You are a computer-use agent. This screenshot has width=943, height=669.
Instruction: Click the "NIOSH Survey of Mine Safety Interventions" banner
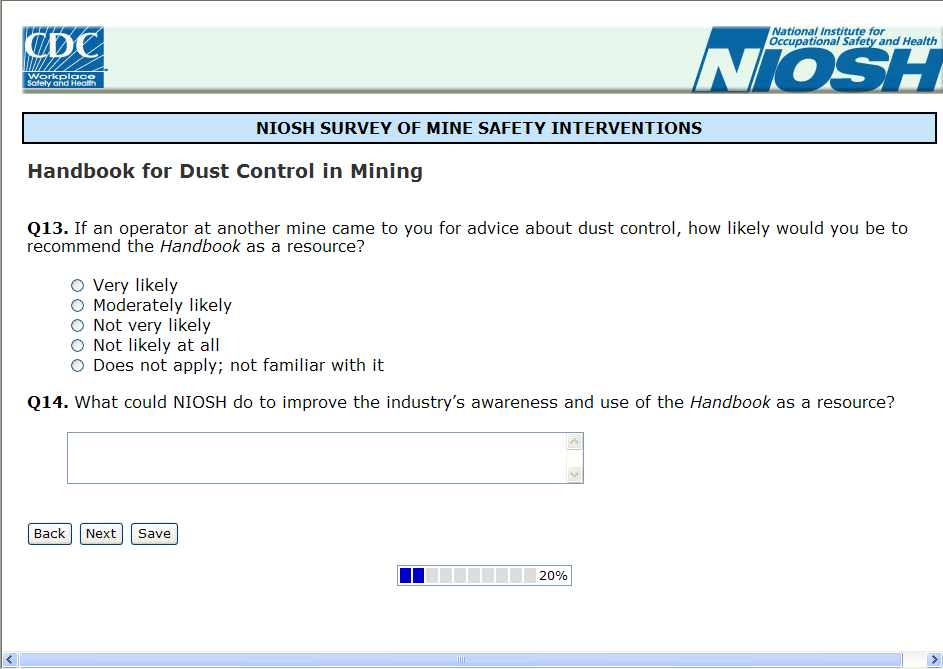pos(479,128)
